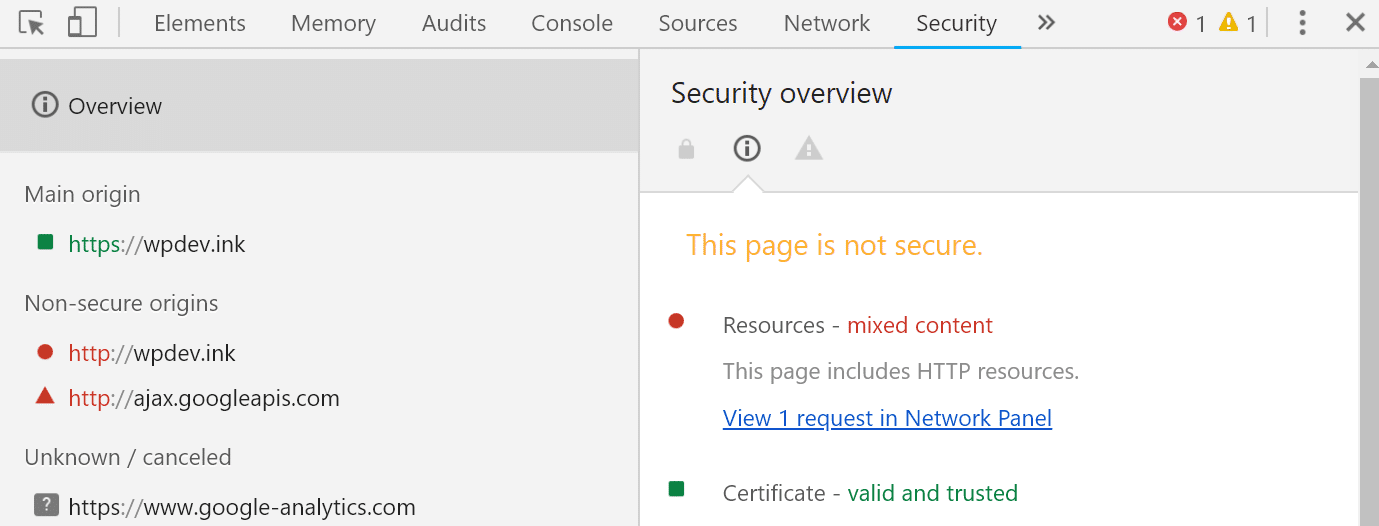Click the 'valid and trusted' label
1379x526 pixels.
[x=933, y=493]
